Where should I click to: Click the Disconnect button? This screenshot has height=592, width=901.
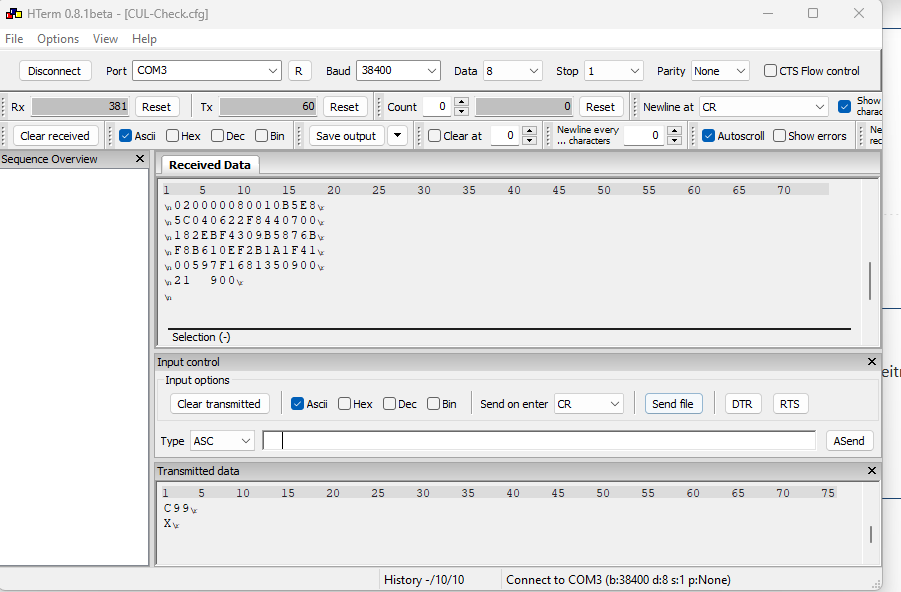point(55,71)
